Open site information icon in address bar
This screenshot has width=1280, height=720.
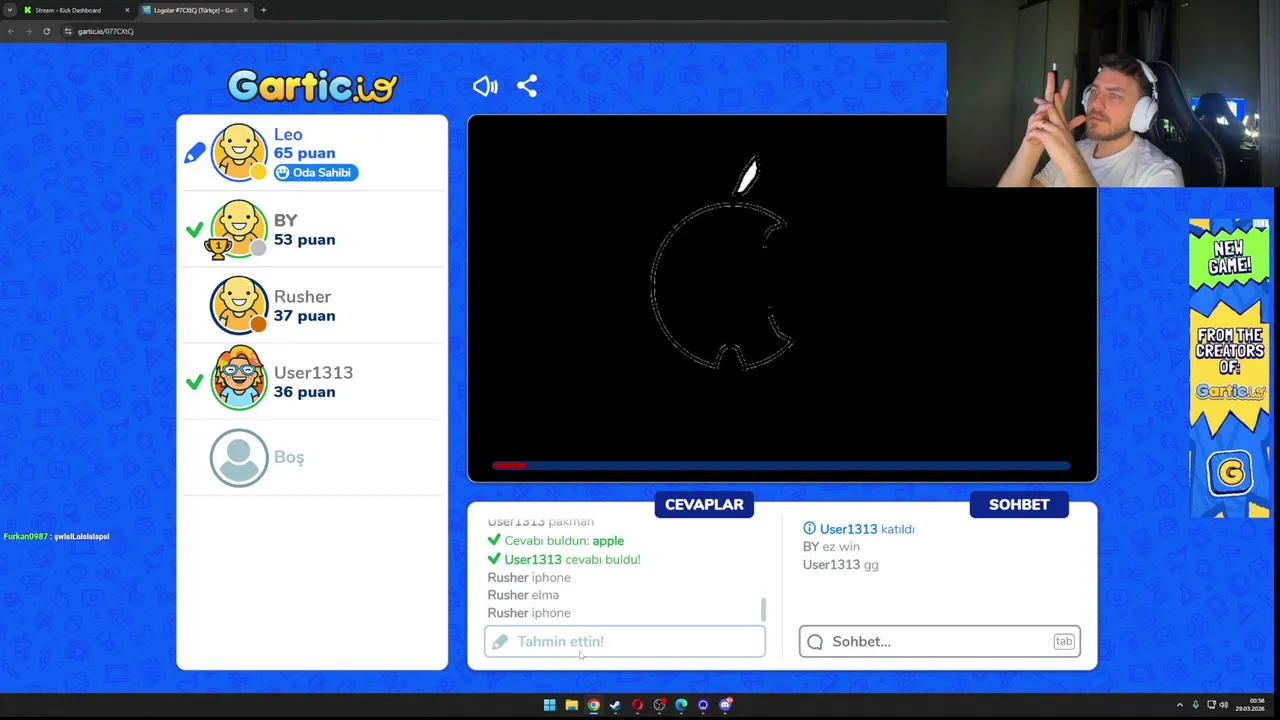pyautogui.click(x=68, y=31)
